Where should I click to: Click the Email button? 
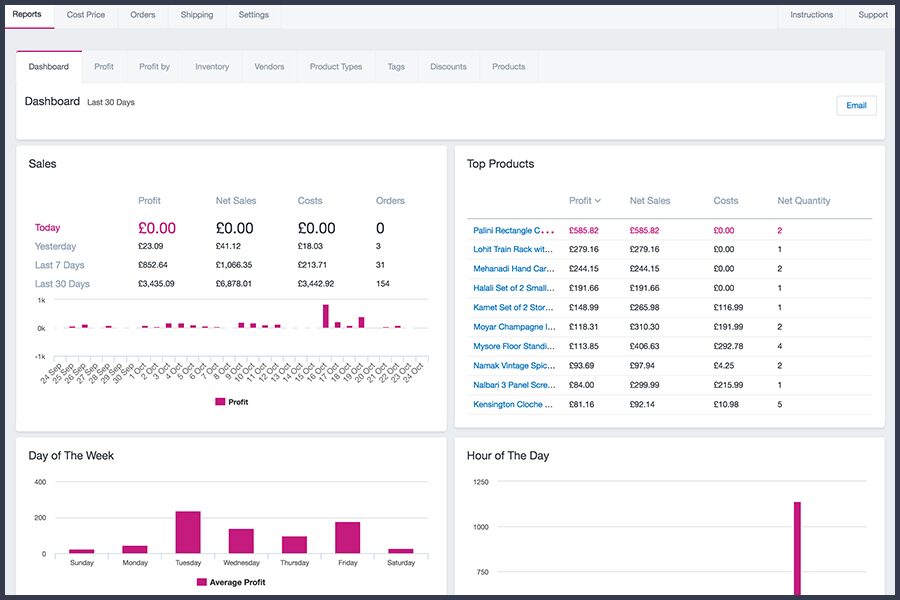(856, 106)
